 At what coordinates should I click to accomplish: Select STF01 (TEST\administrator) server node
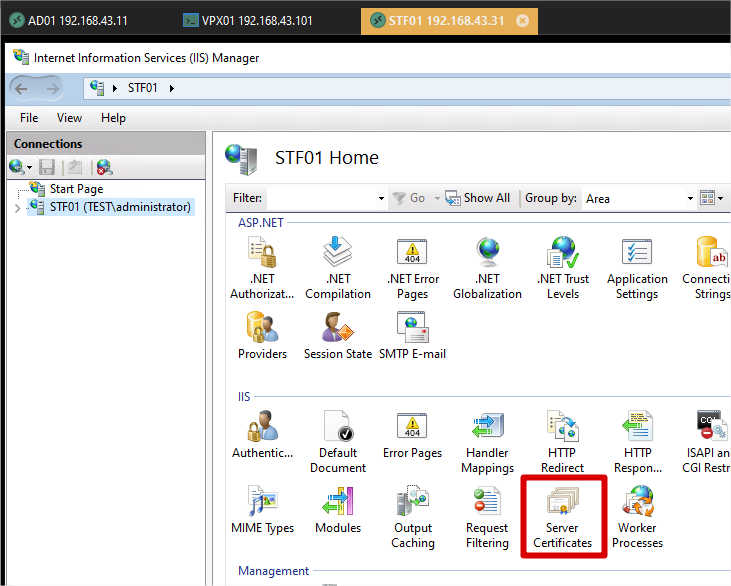tap(110, 207)
